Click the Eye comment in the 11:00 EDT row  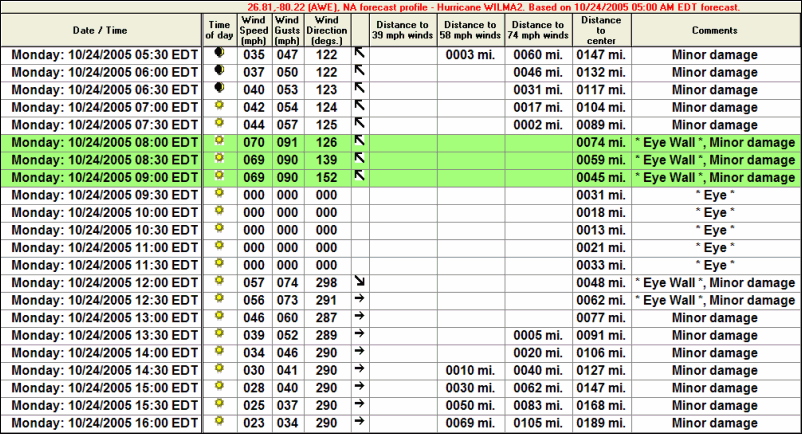pos(715,247)
